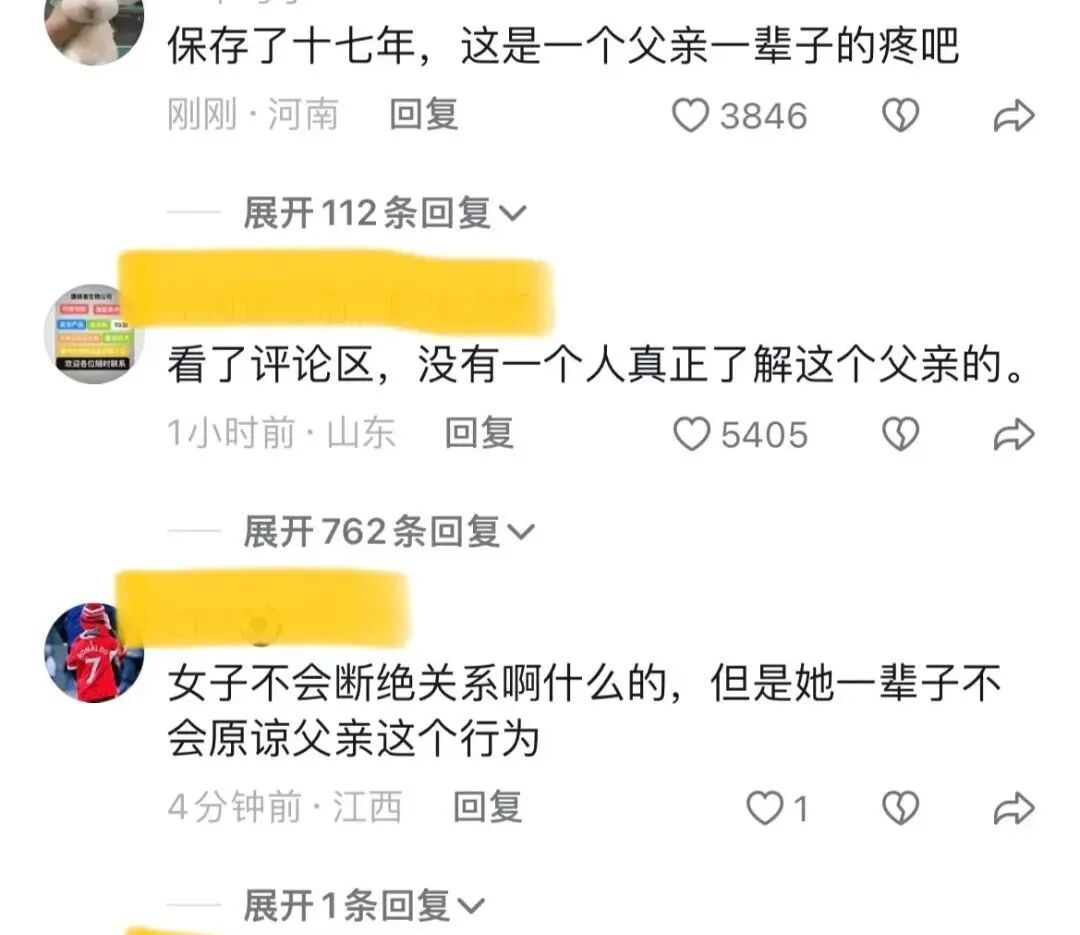The height and width of the screenshot is (935, 1080).
Task: Reply to the Jiangxi comment using 回复
Action: (488, 807)
